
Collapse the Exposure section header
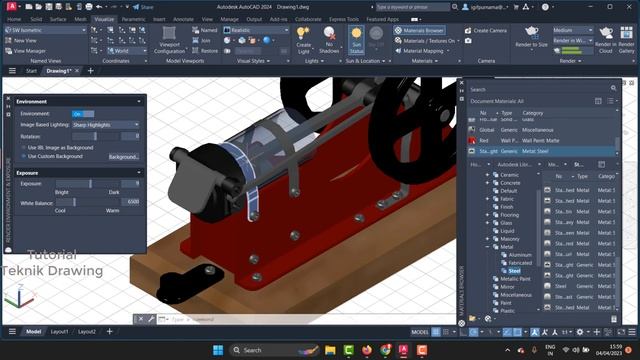(x=79, y=173)
